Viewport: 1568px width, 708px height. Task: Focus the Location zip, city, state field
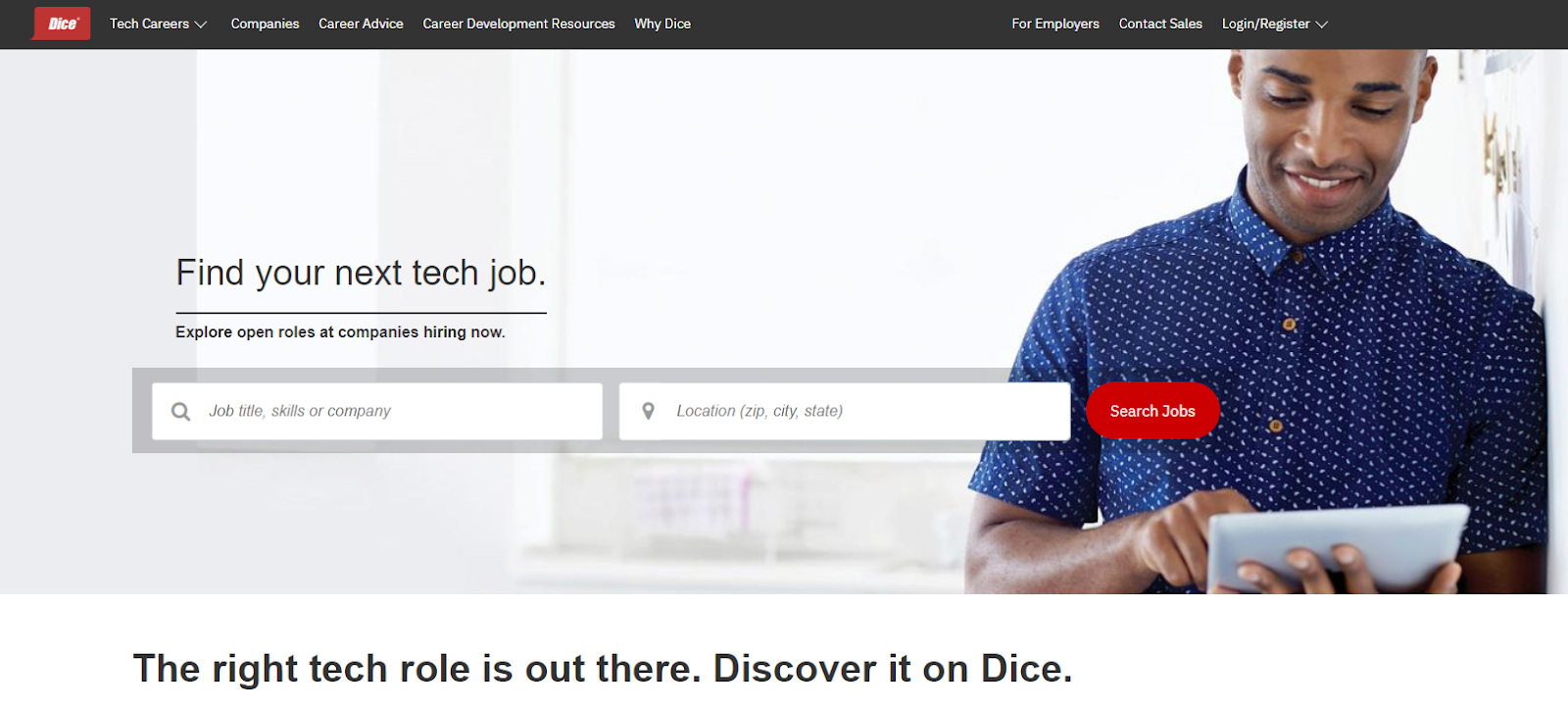[x=845, y=411]
